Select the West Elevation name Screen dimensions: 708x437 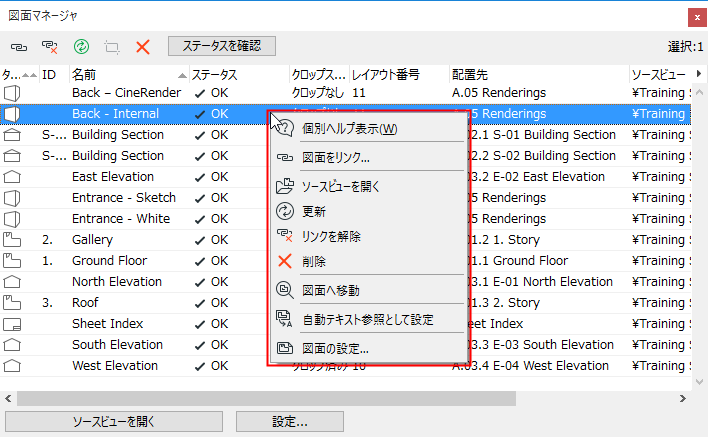(x=115, y=366)
